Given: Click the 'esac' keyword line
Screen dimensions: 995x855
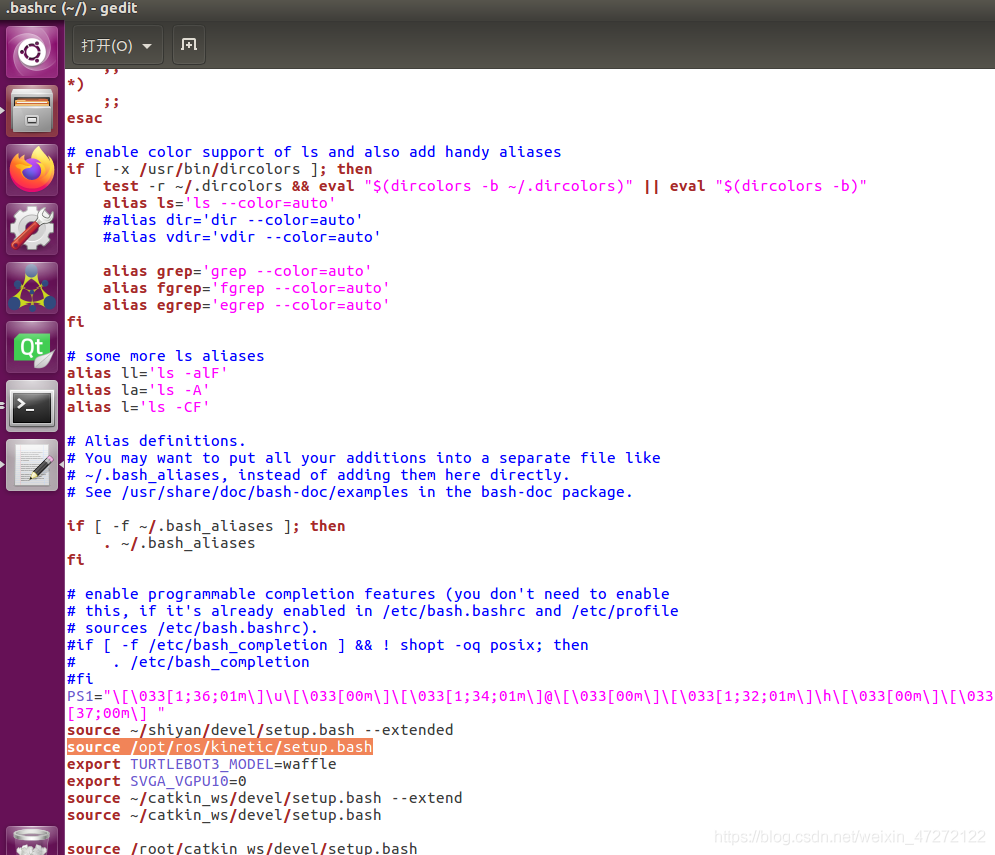Looking at the screenshot, I should (84, 119).
